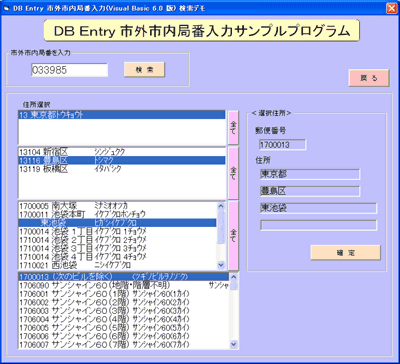
Task: Click the 東池袋 address field on the right
Action: tap(319, 208)
